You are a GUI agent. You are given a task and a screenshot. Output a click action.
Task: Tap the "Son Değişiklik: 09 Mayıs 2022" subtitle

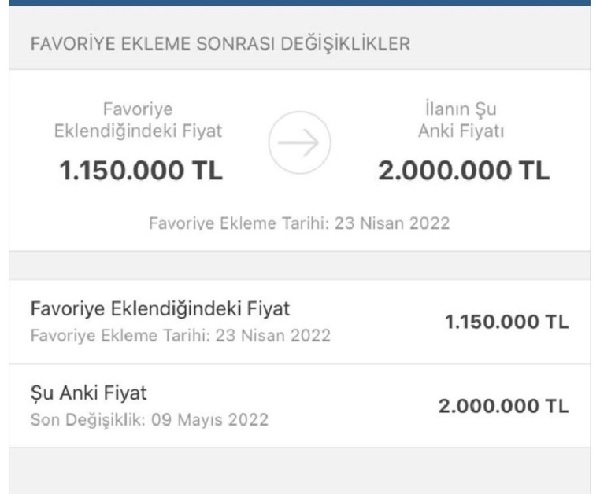[x=147, y=418]
